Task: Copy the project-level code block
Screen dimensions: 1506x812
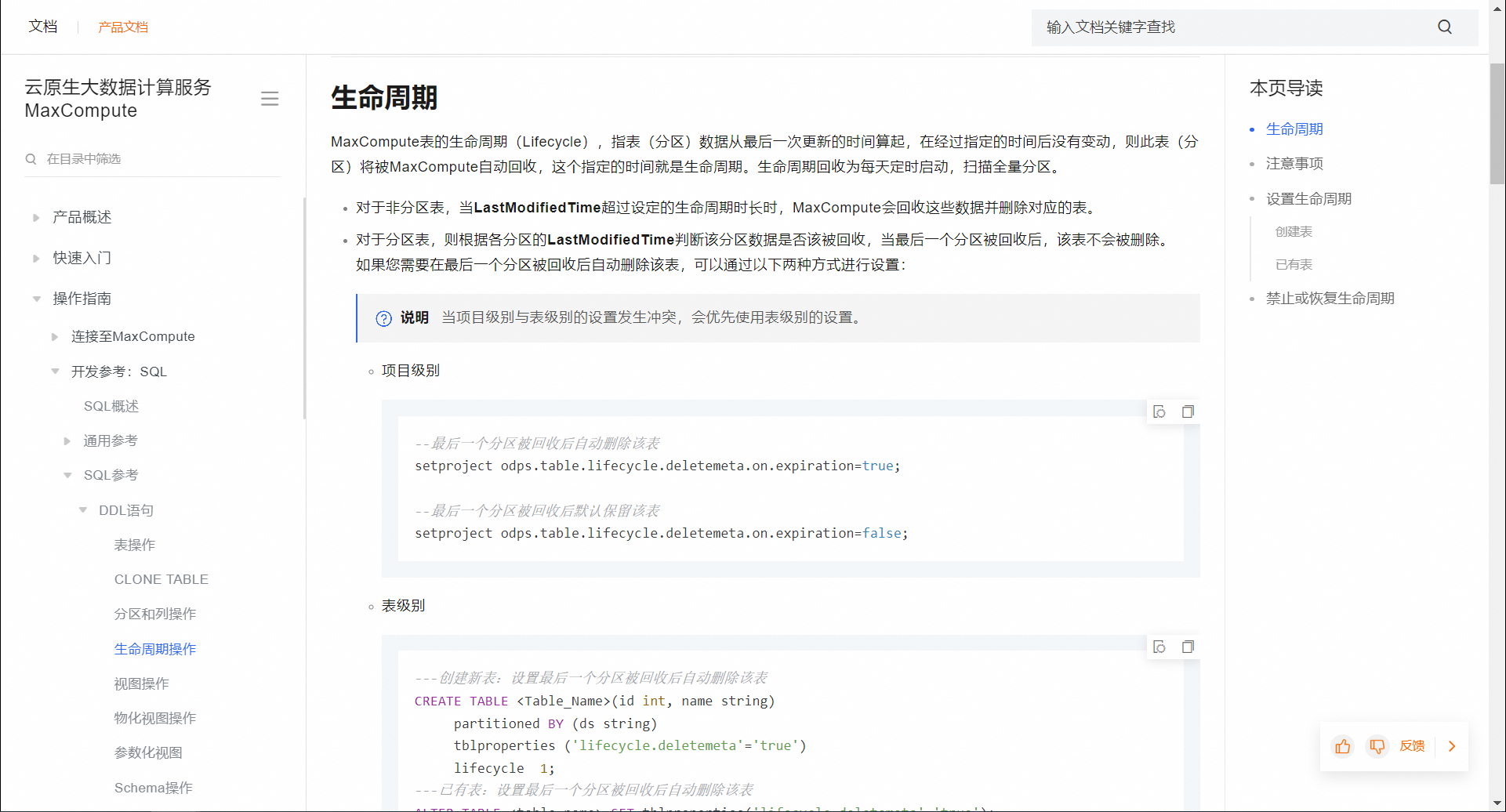Action: [x=1188, y=412]
